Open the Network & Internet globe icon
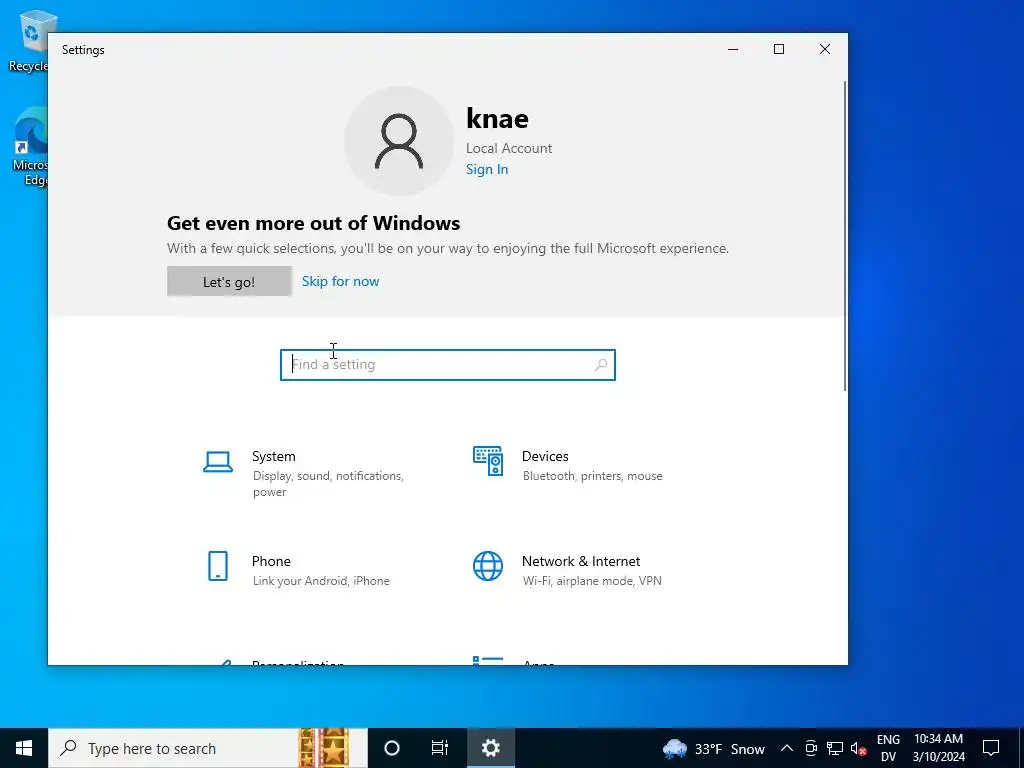The height and width of the screenshot is (768, 1024). 488,566
